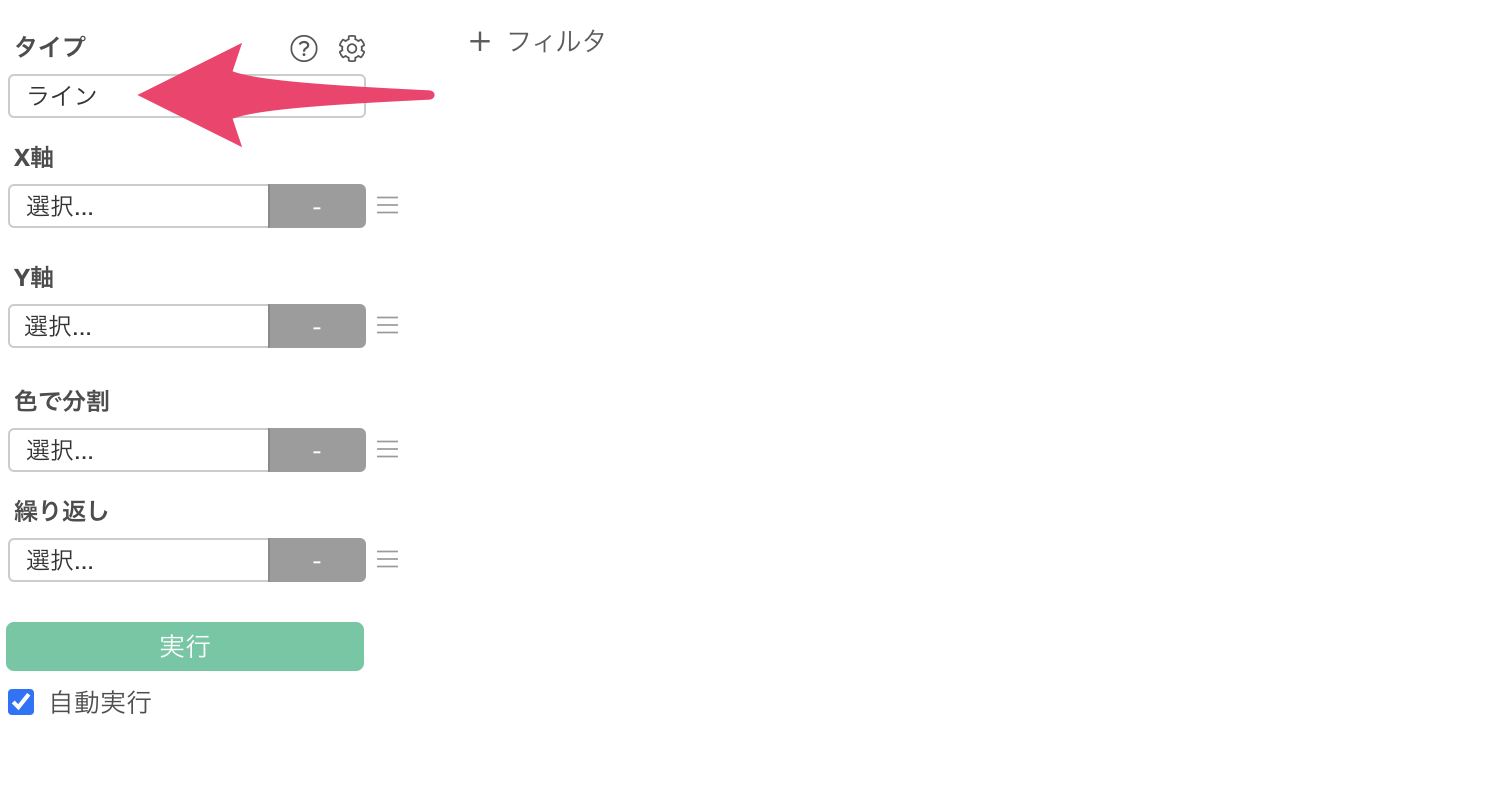Click the green 実行 button
Viewport: 1502px width, 790px height.
tap(185, 646)
